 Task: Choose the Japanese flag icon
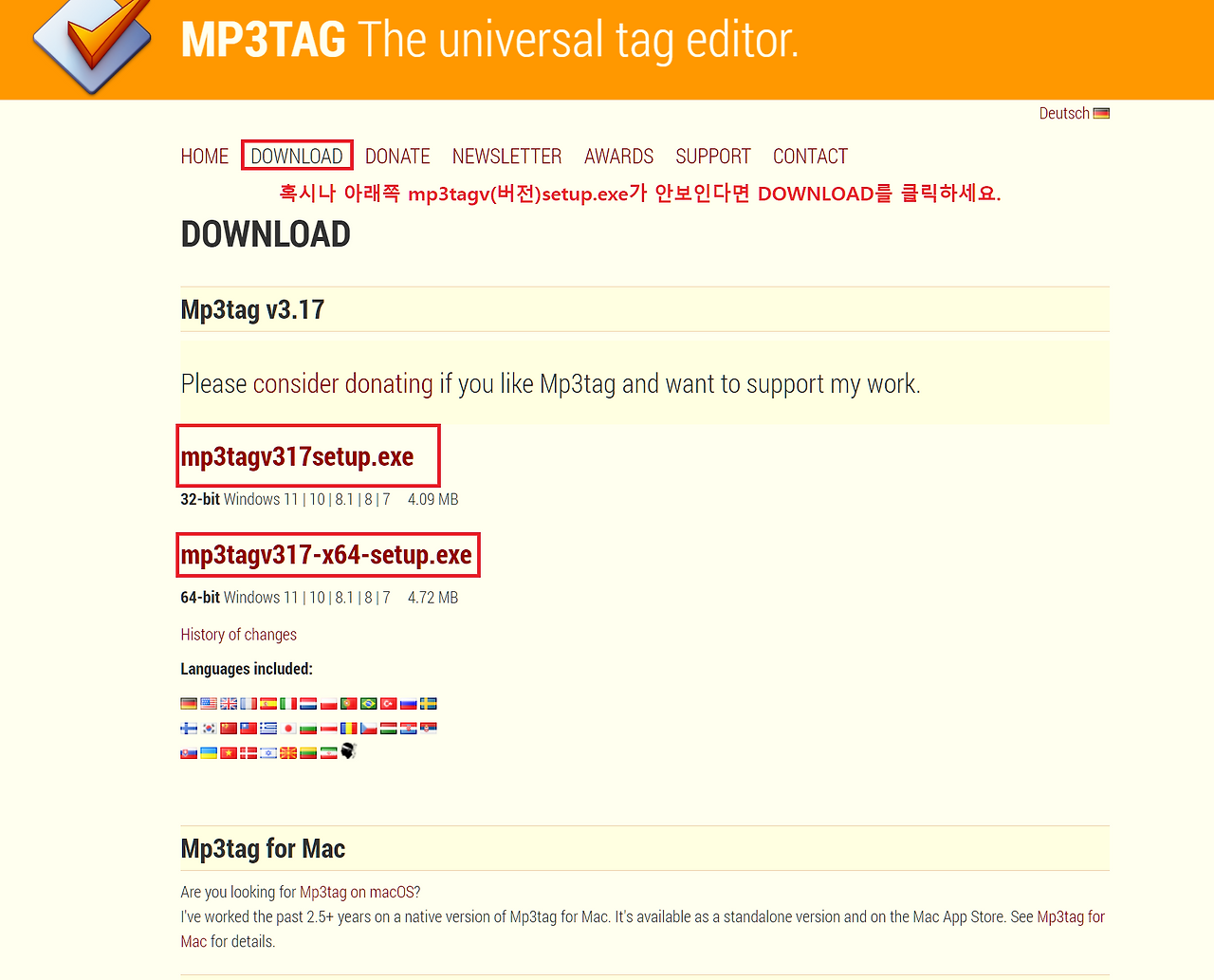point(288,729)
